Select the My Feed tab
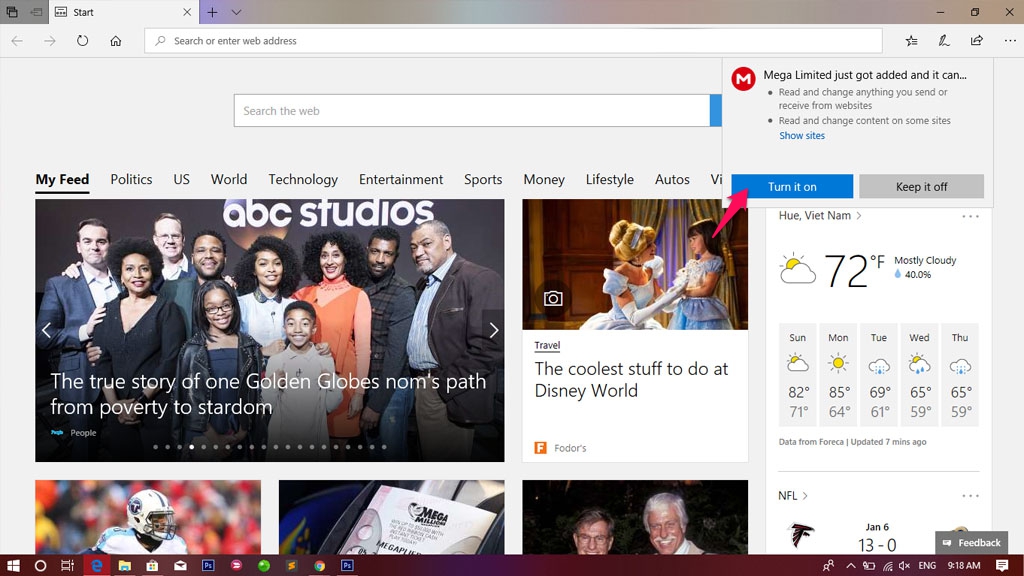 pos(62,179)
